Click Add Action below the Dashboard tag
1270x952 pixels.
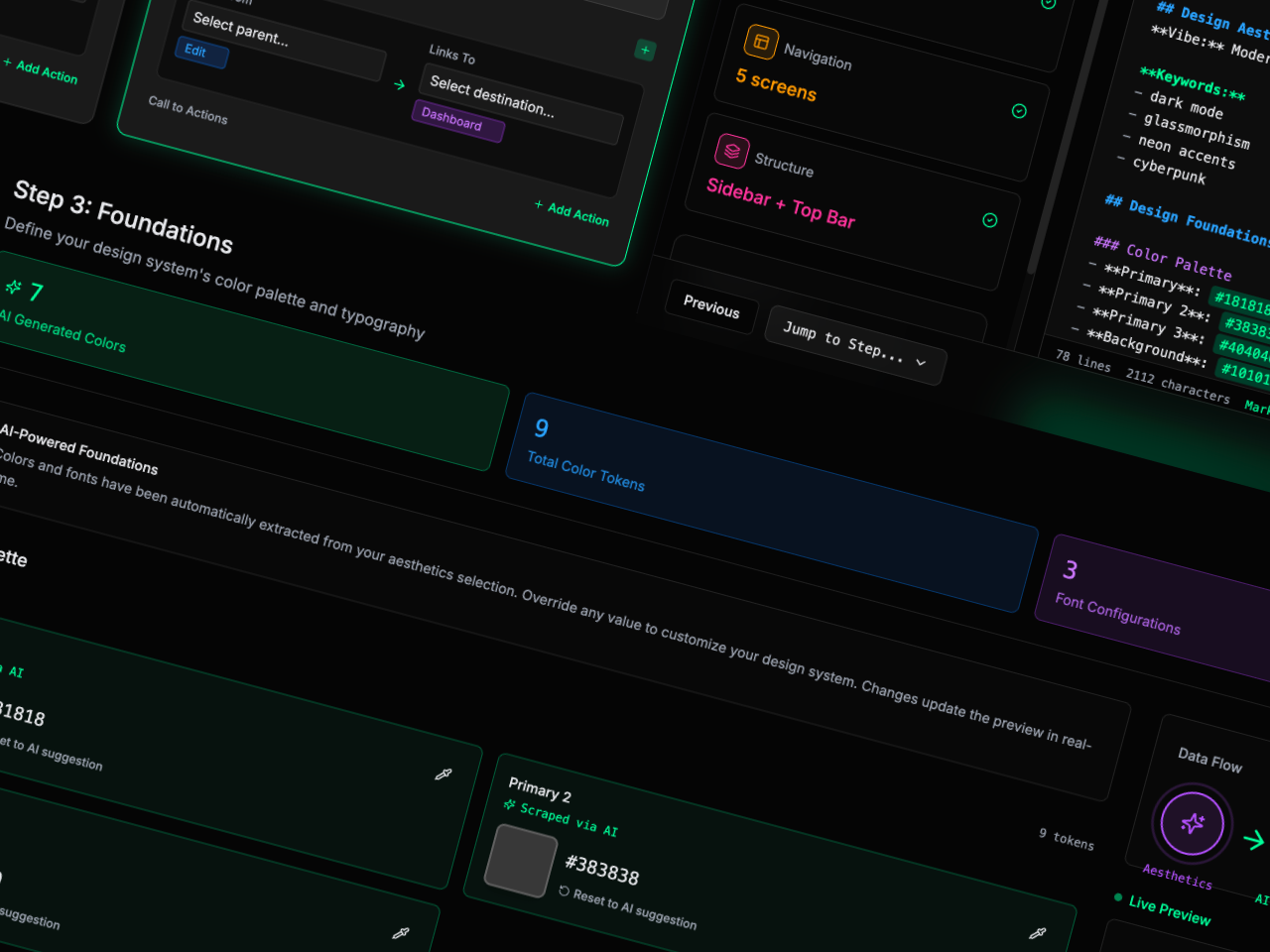(572, 212)
